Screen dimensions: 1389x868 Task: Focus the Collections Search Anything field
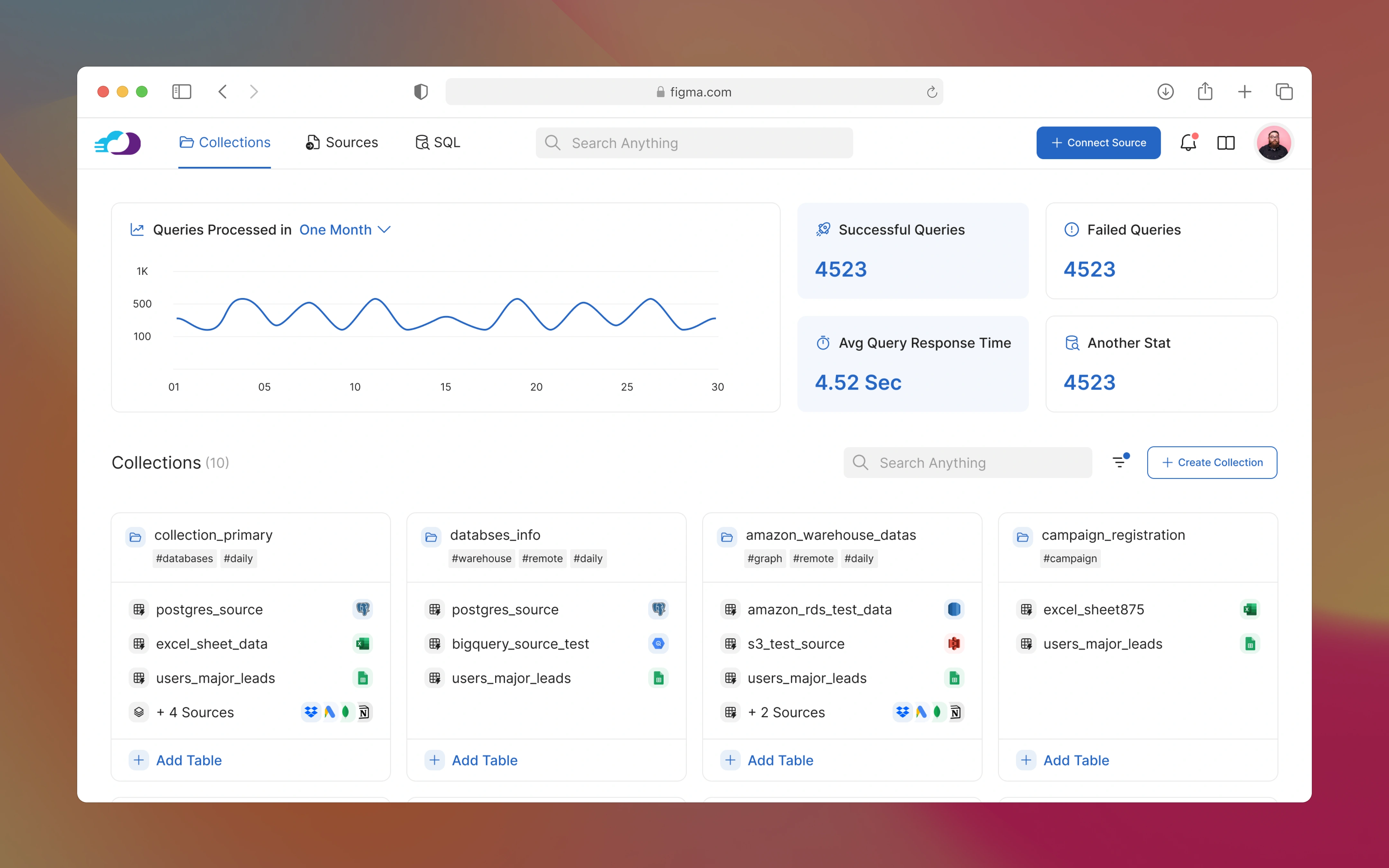(x=968, y=462)
